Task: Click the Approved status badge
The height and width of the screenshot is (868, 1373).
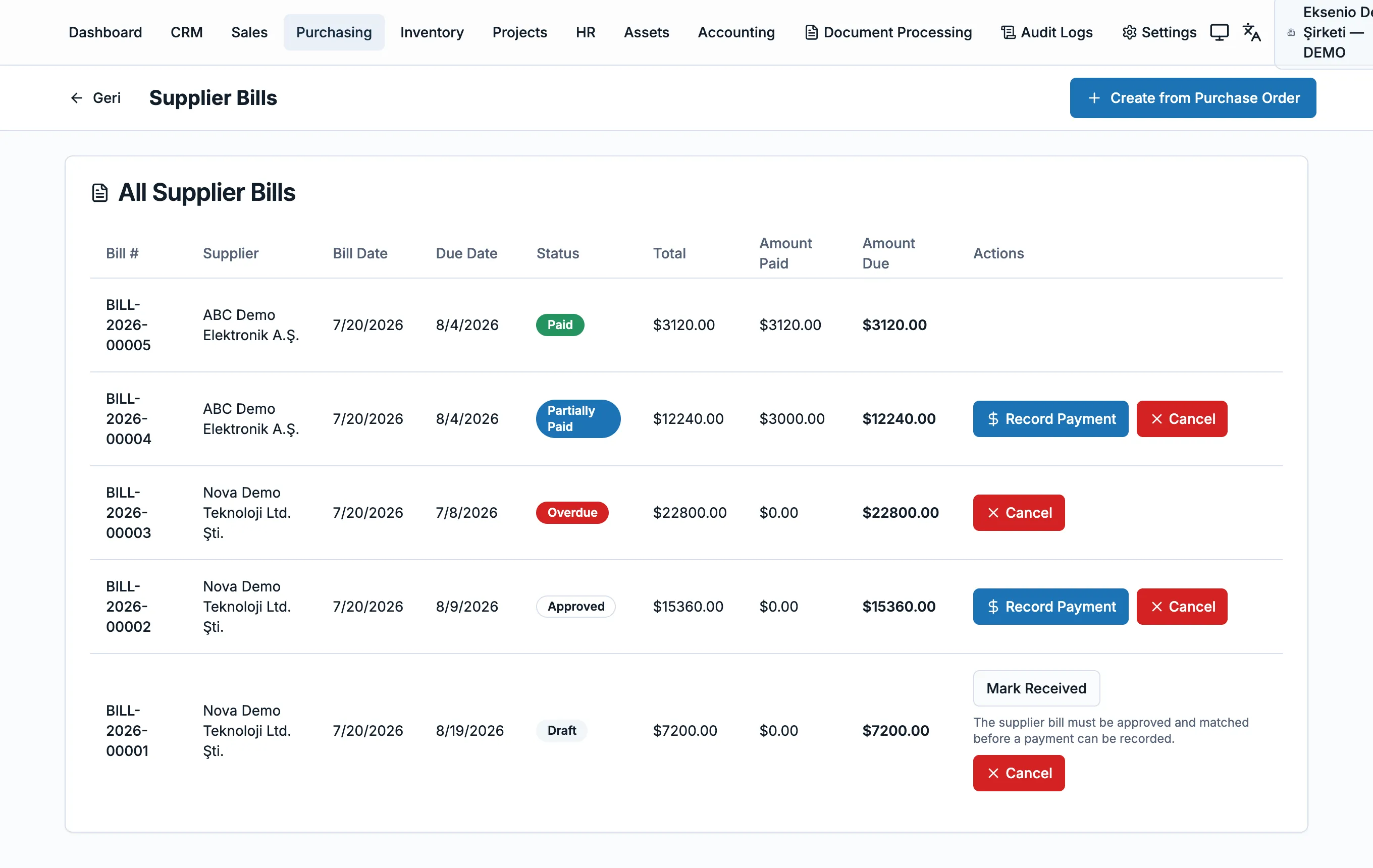Action: point(575,607)
